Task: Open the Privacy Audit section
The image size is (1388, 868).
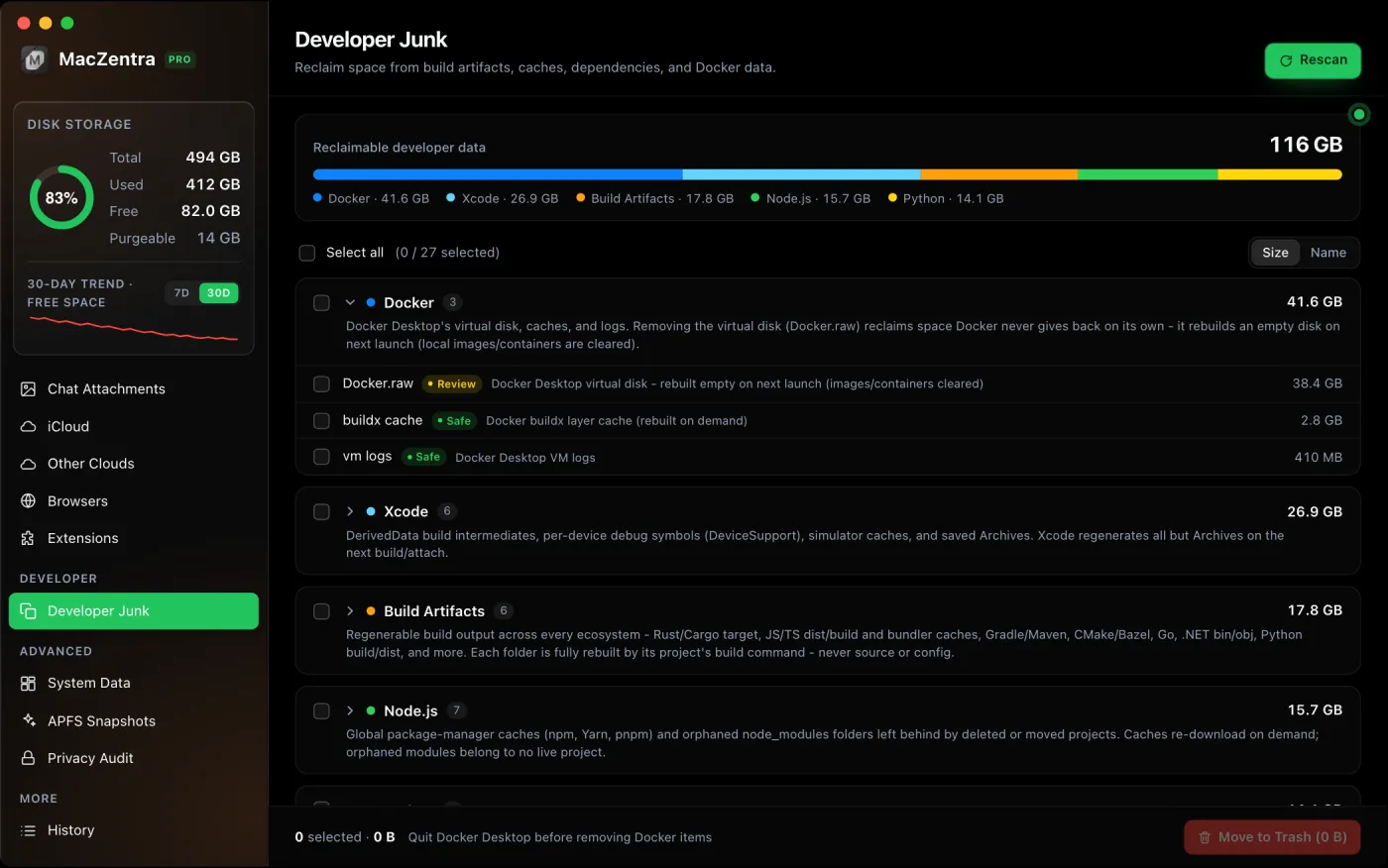Action: click(x=134, y=758)
